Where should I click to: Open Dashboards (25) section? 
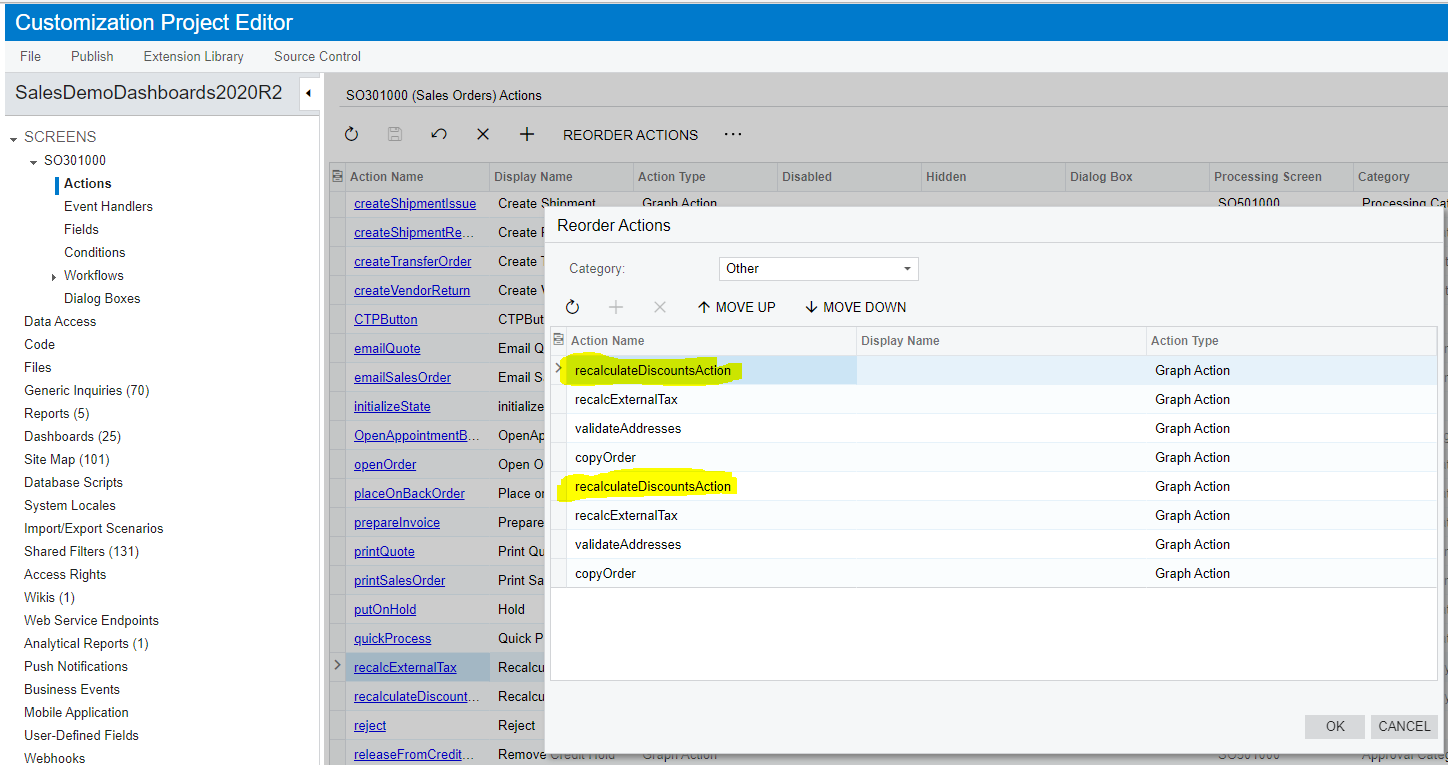click(x=72, y=436)
